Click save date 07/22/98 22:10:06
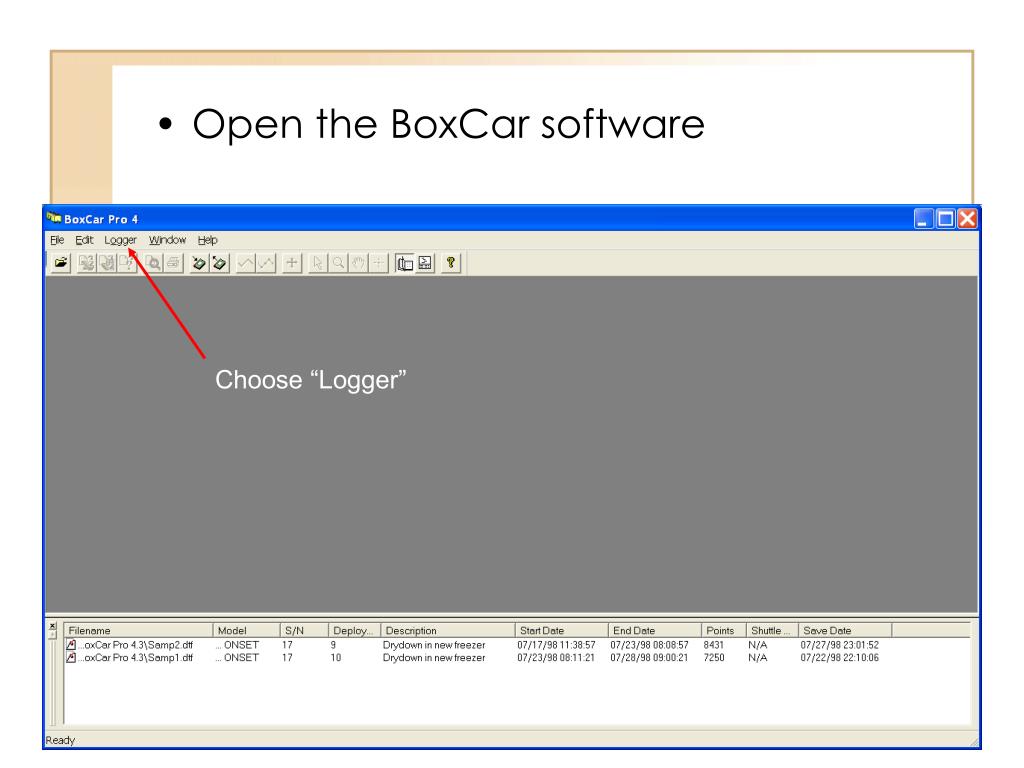Image resolution: width=1024 pixels, height=768 pixels. [x=840, y=658]
